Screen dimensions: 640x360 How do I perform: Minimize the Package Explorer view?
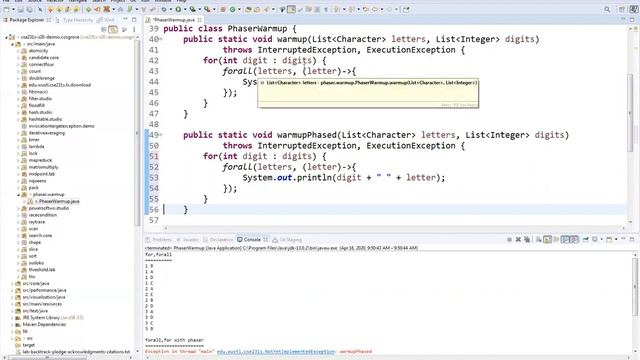pyautogui.click(x=125, y=19)
